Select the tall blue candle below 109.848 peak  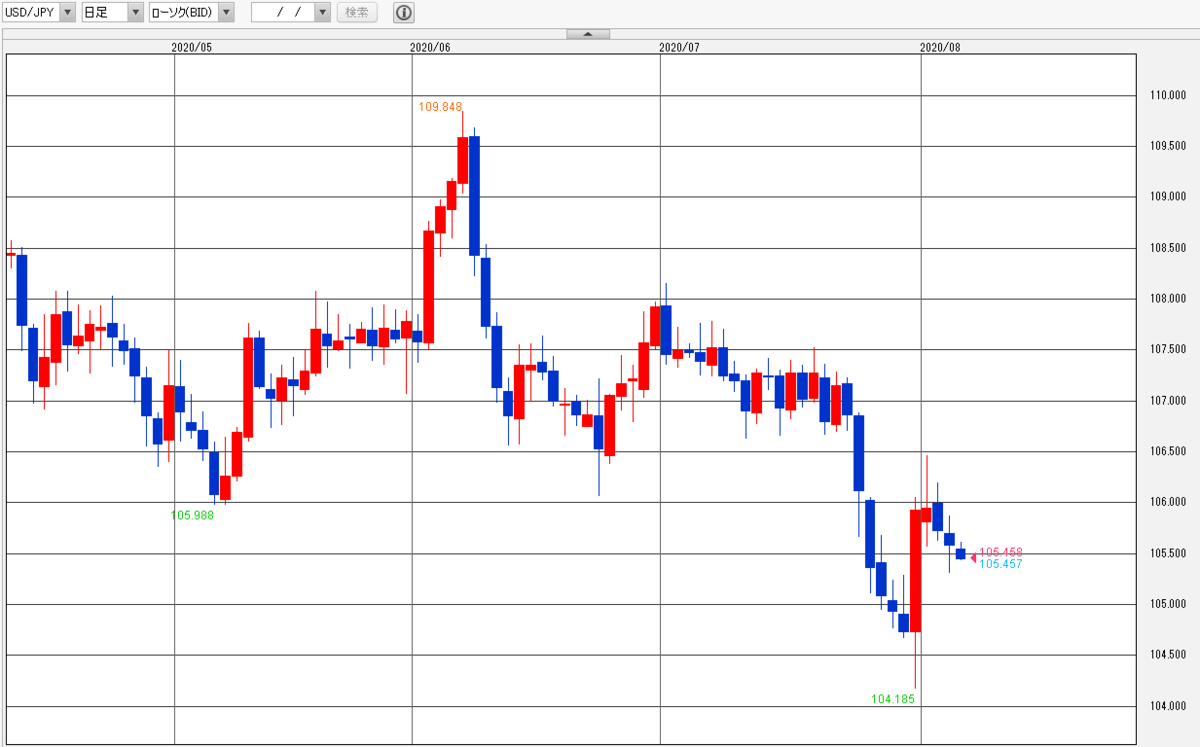pyautogui.click(x=474, y=195)
